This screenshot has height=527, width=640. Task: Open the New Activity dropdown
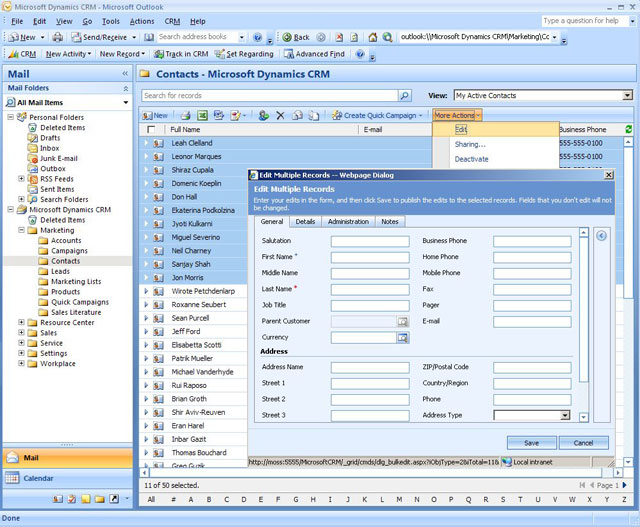[x=68, y=54]
